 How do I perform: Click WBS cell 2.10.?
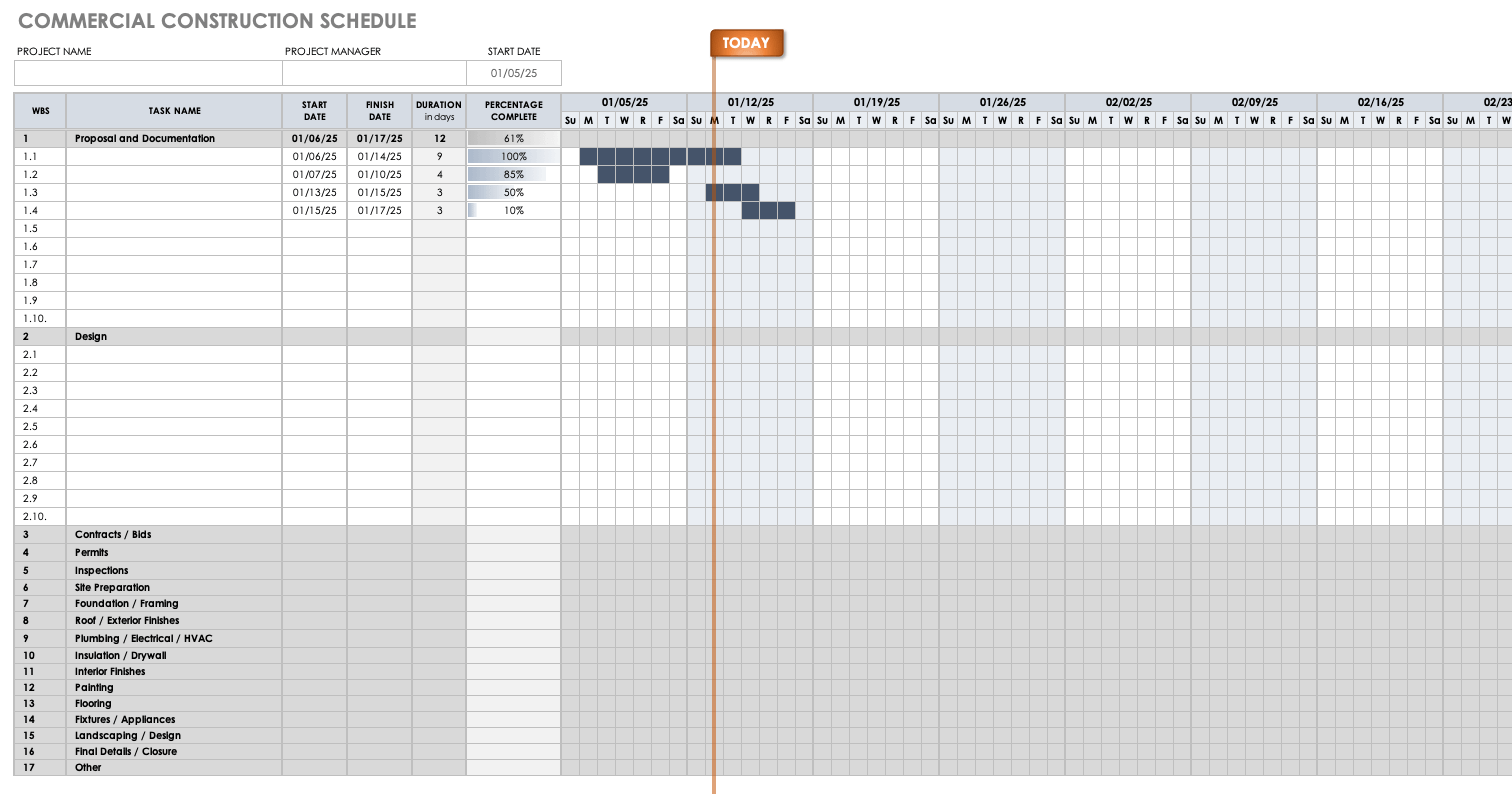(x=40, y=517)
